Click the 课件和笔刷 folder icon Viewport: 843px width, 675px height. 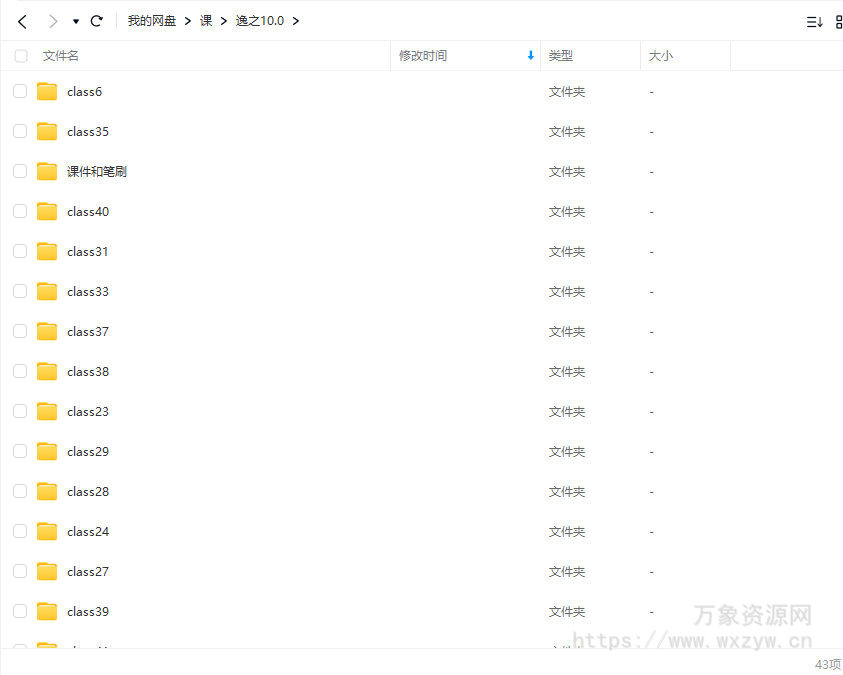(46, 171)
